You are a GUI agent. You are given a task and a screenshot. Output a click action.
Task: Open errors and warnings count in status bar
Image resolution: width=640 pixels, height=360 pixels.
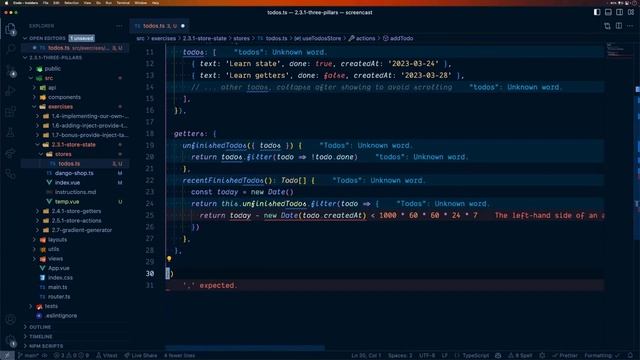(71, 356)
